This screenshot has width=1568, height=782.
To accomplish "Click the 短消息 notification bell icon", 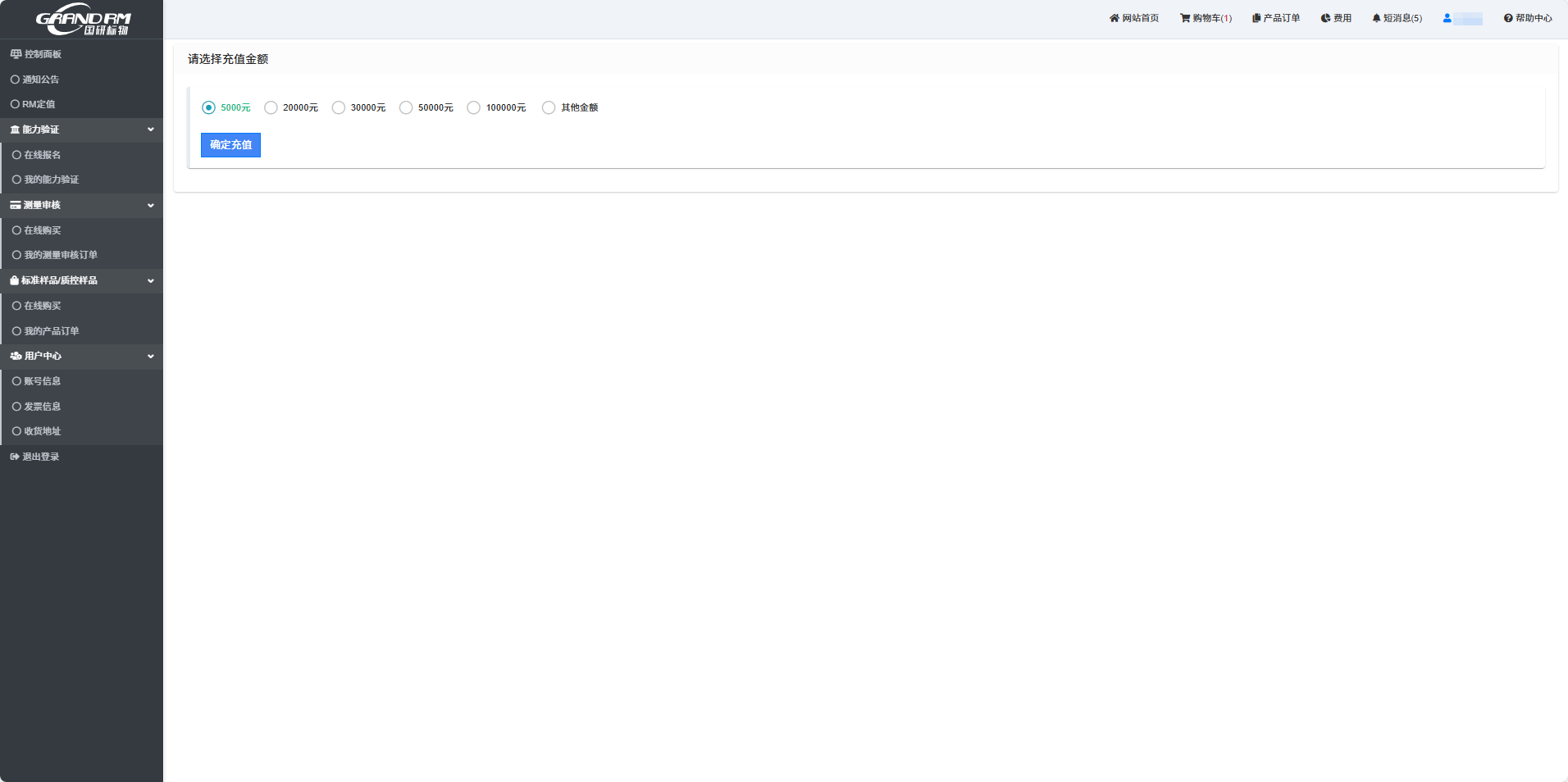I will (1375, 17).
